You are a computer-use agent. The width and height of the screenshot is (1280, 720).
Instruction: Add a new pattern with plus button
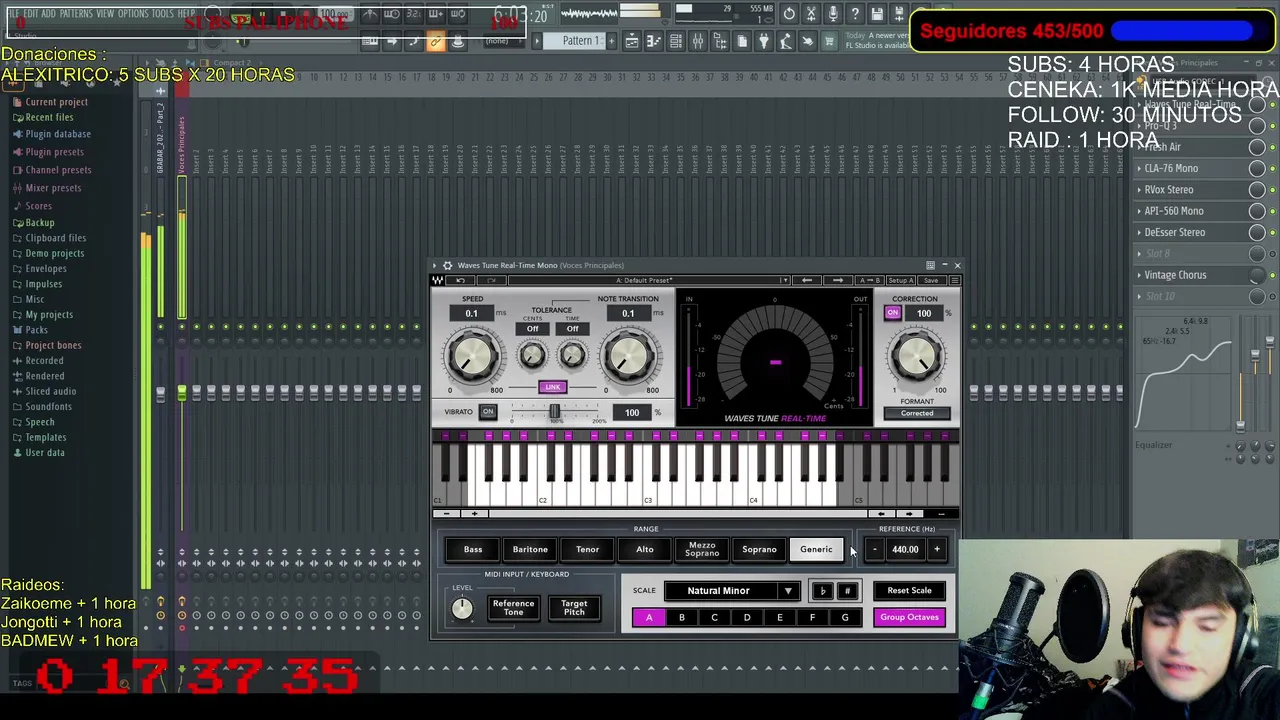611,41
